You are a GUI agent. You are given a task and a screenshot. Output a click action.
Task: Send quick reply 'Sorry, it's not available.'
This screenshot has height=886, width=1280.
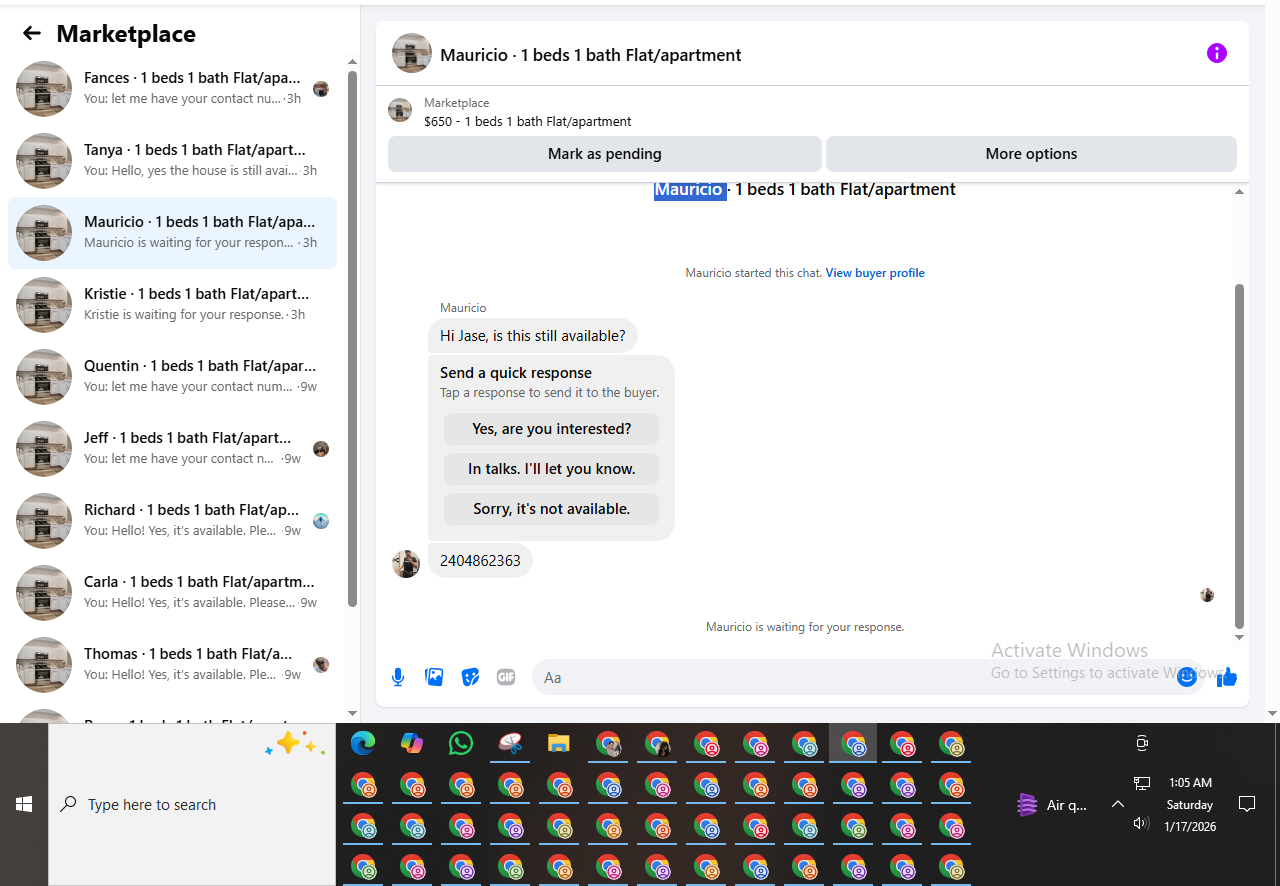click(551, 509)
